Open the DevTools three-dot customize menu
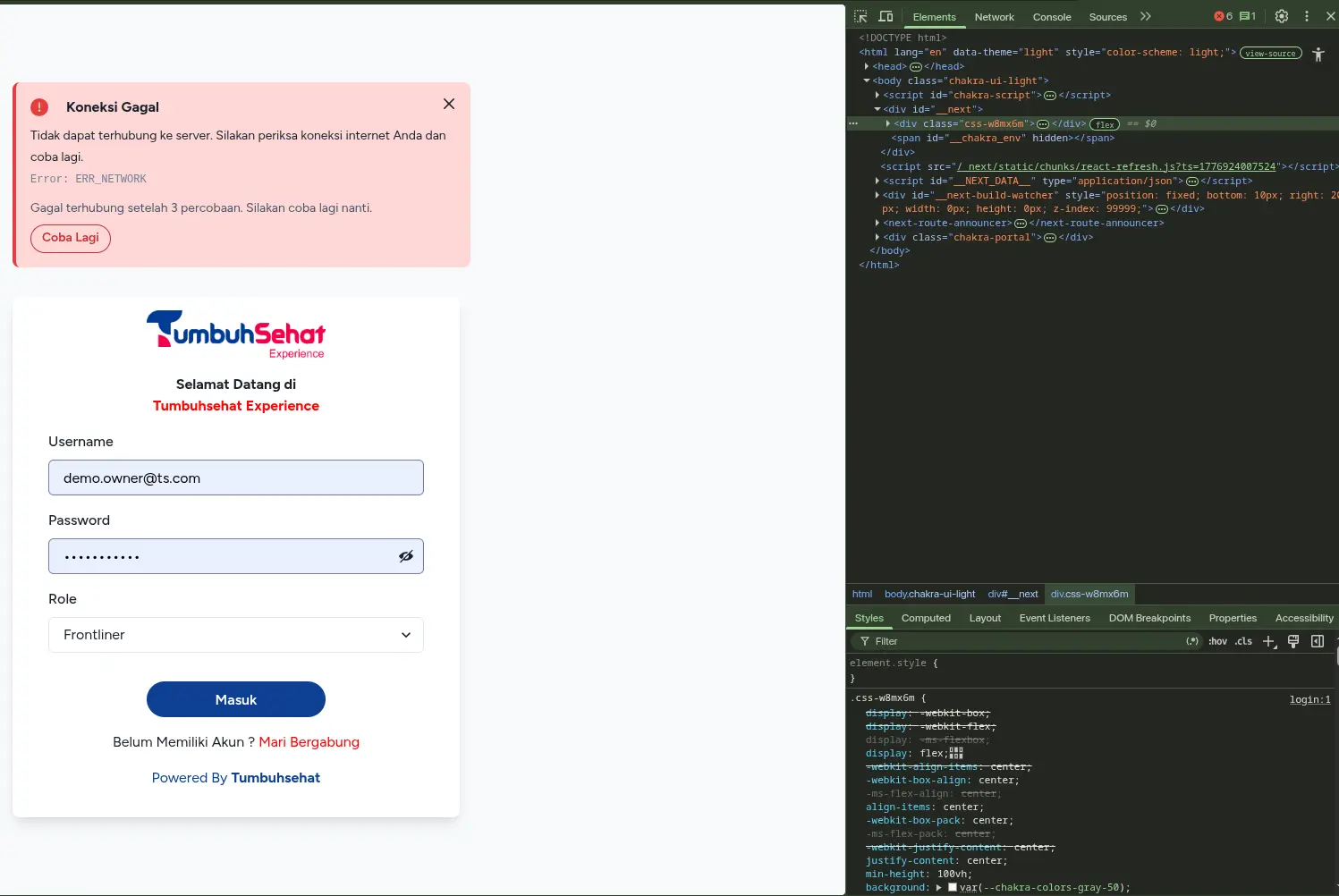 coord(1307,16)
